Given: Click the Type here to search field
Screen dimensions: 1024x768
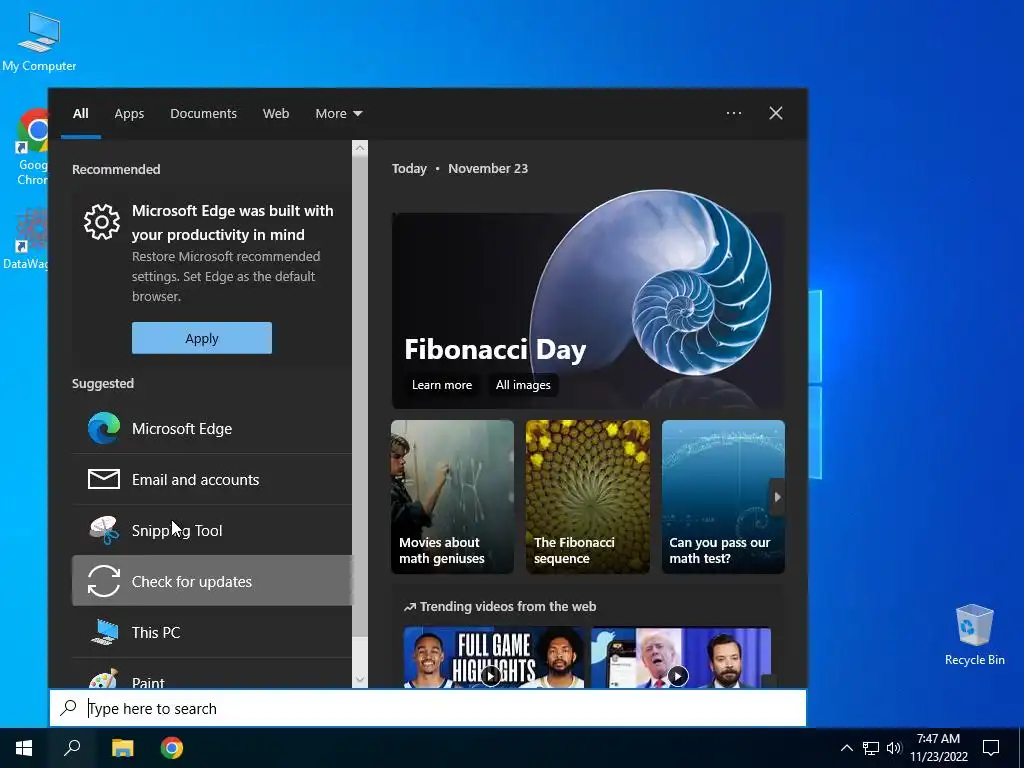Looking at the screenshot, I should 428,708.
